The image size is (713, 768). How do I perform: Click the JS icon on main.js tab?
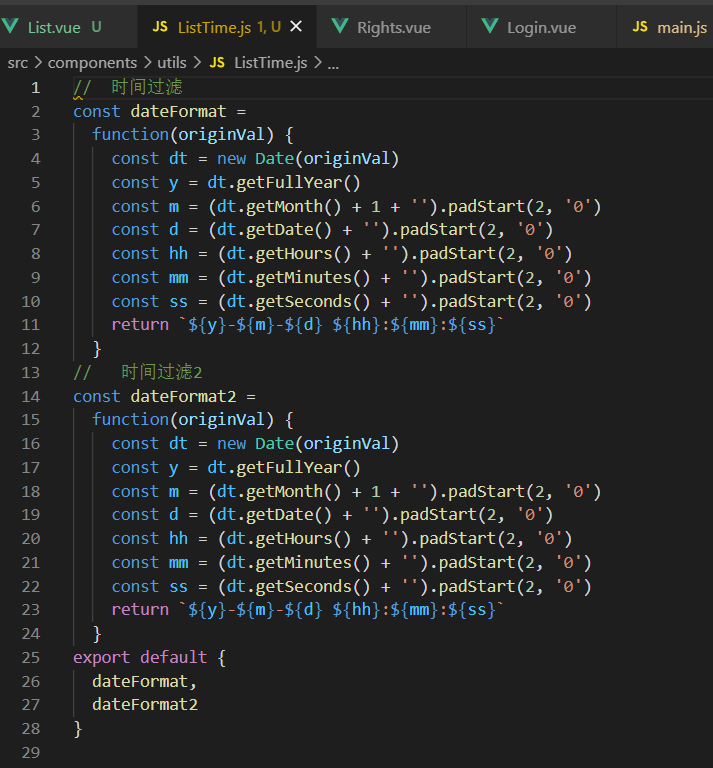coord(641,27)
